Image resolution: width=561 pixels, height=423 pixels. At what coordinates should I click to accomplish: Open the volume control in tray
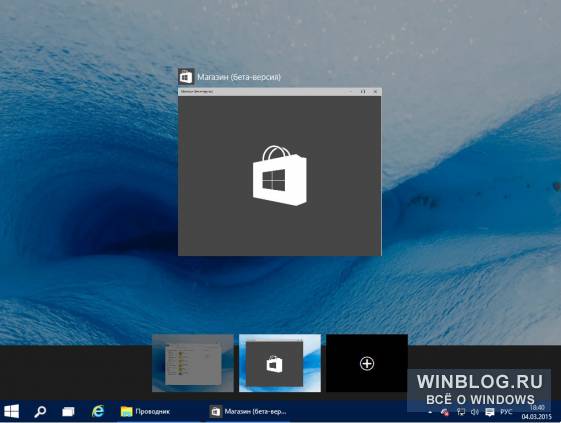click(475, 412)
